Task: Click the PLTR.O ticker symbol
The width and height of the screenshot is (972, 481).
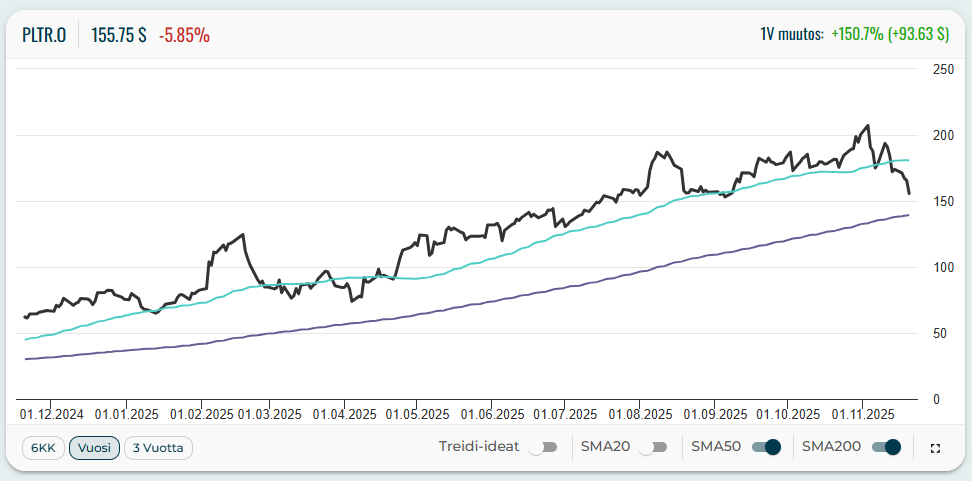Action: point(45,35)
